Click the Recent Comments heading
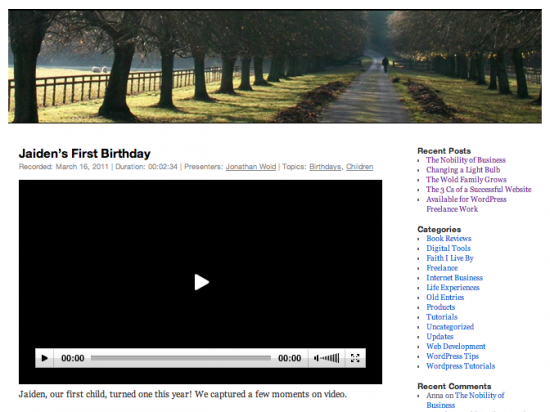 [454, 386]
